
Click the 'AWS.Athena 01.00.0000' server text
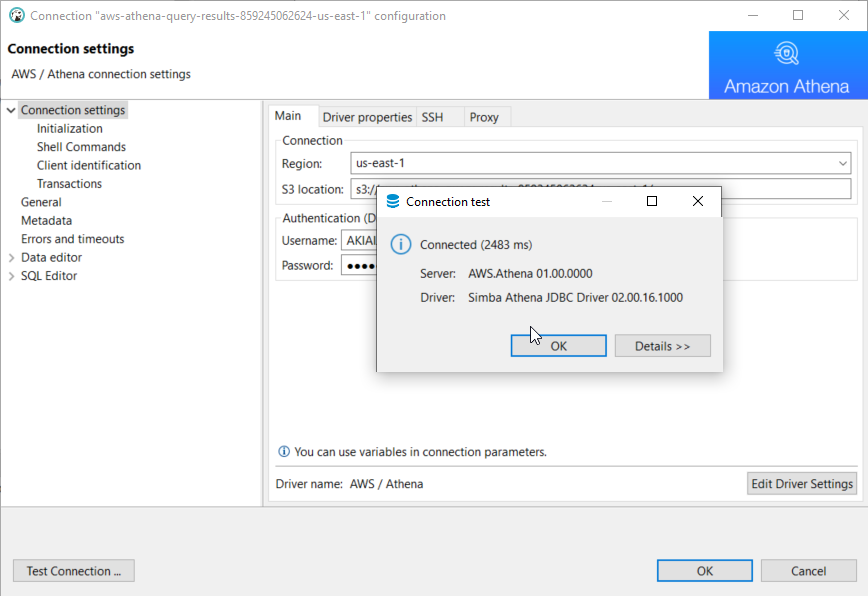point(530,273)
